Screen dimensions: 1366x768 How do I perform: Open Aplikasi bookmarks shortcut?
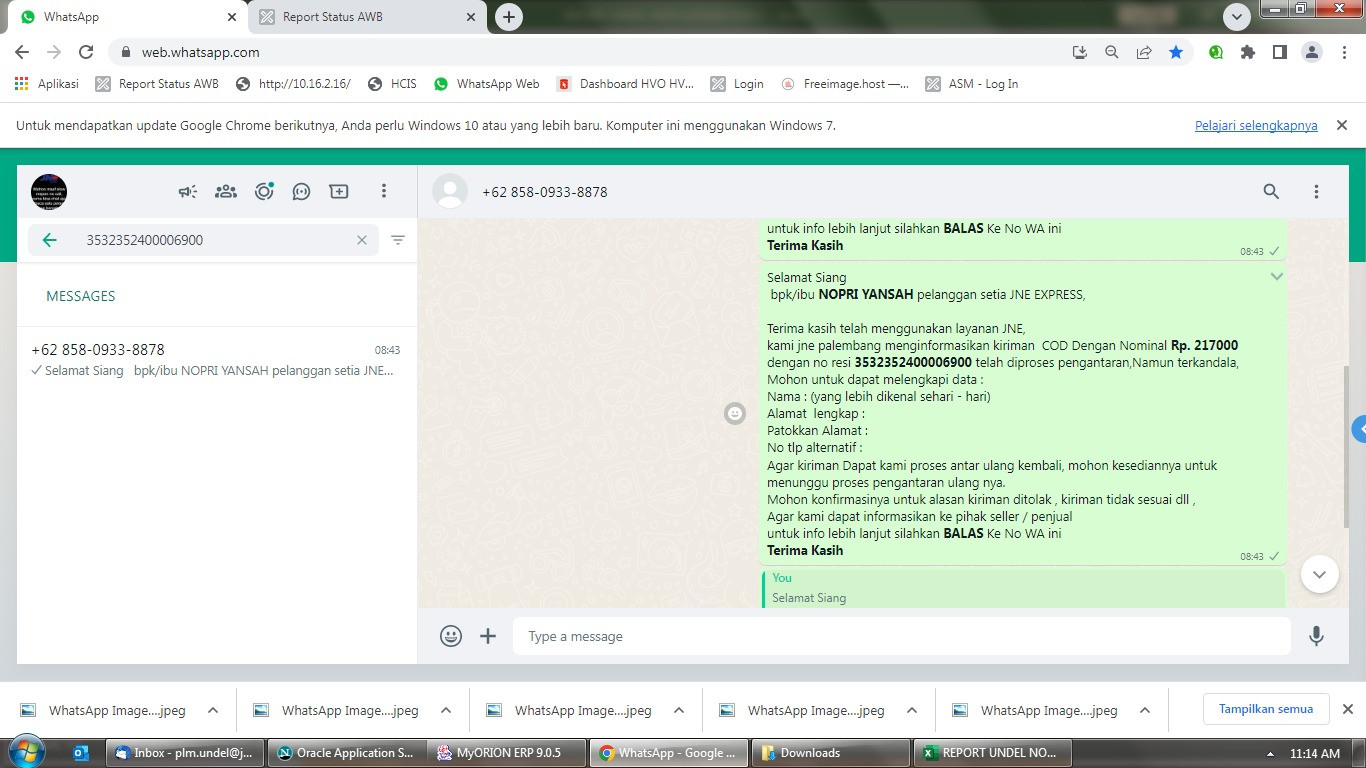coord(47,84)
